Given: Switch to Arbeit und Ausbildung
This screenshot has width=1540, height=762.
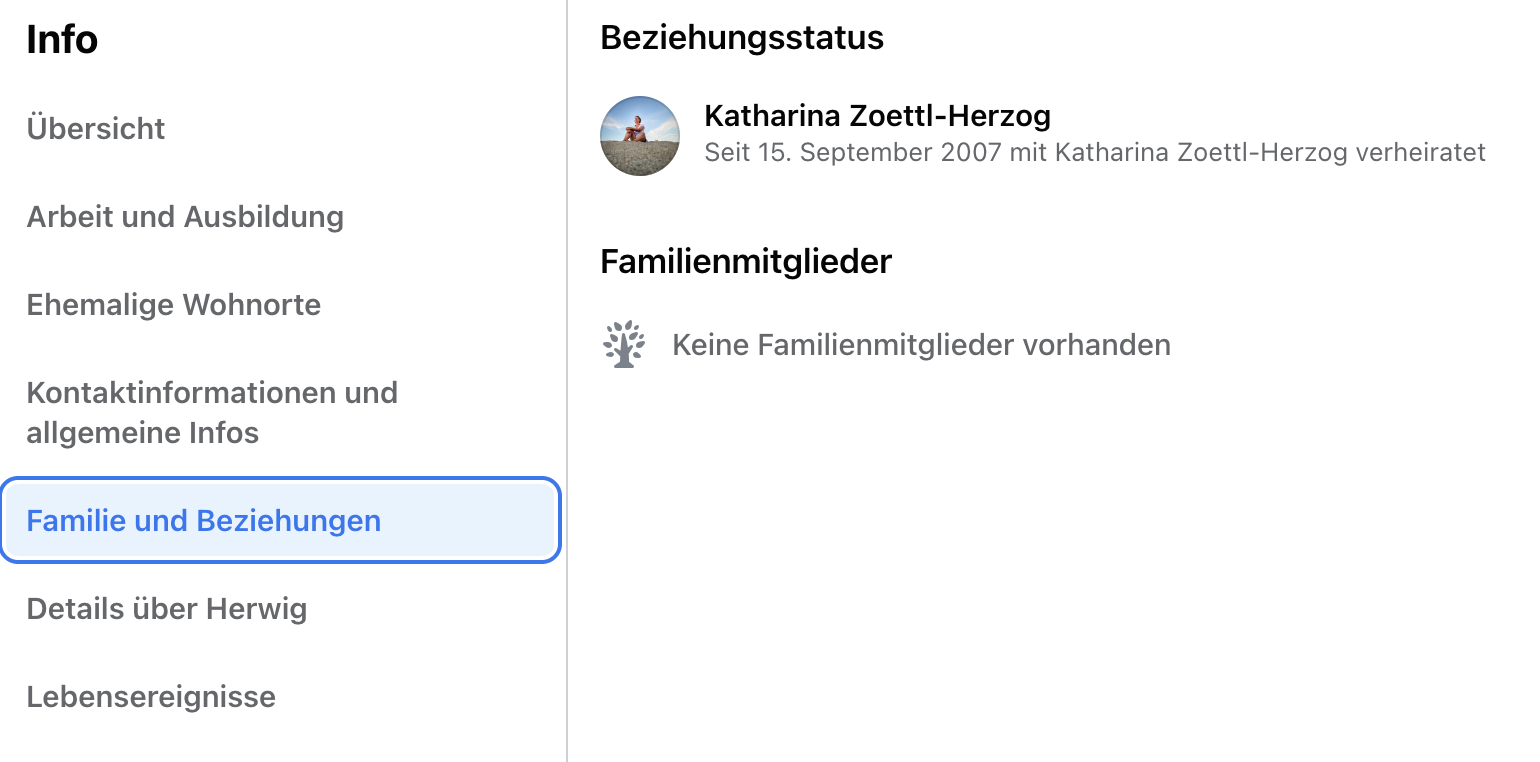Looking at the screenshot, I should click(185, 217).
